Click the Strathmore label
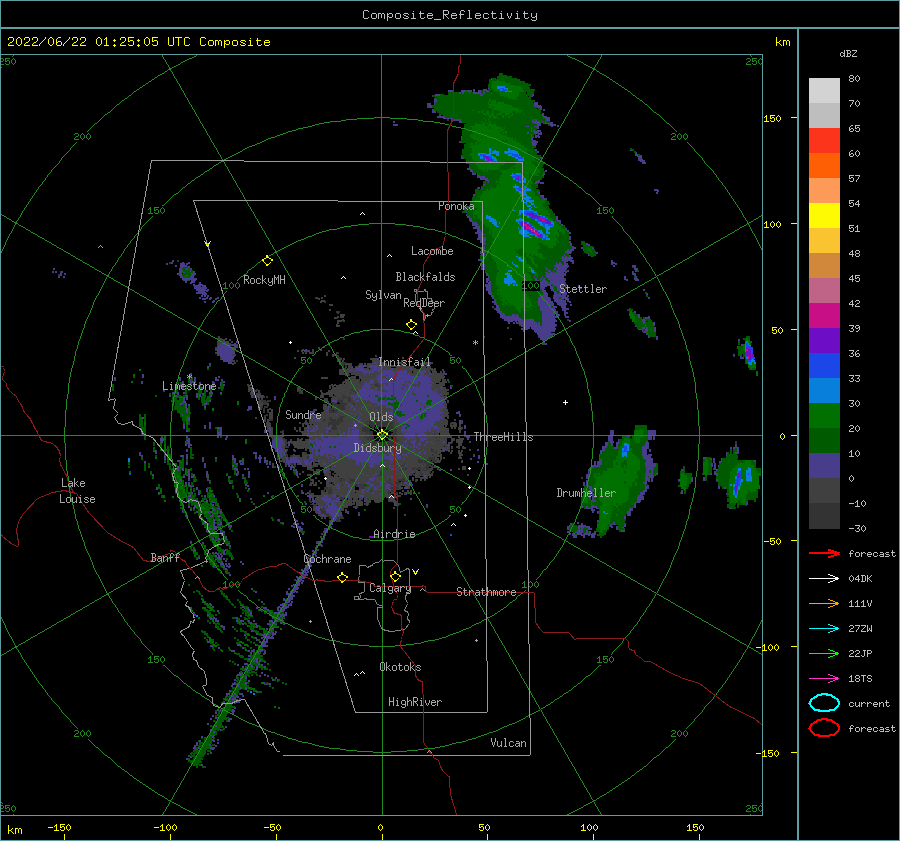This screenshot has height=841, width=900. [486, 592]
